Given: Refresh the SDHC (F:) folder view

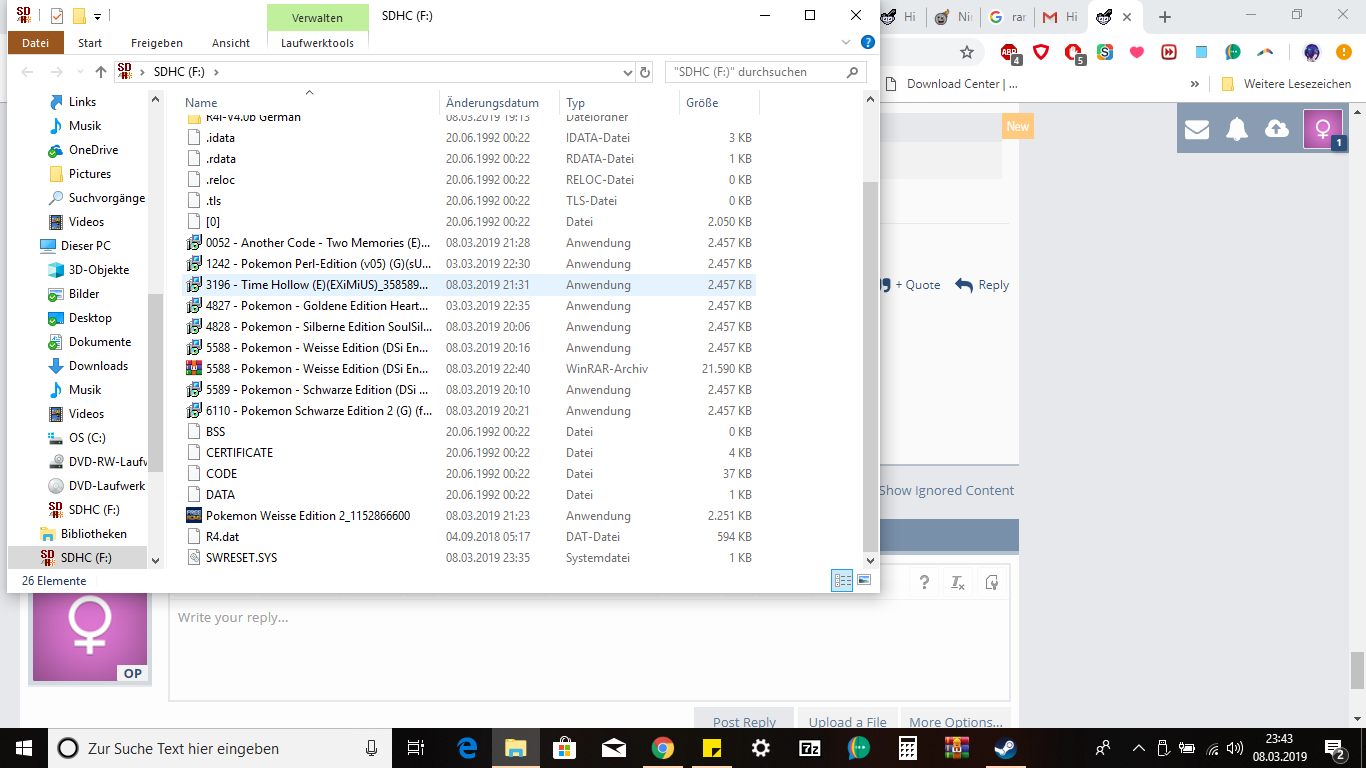Looking at the screenshot, I should coord(645,72).
